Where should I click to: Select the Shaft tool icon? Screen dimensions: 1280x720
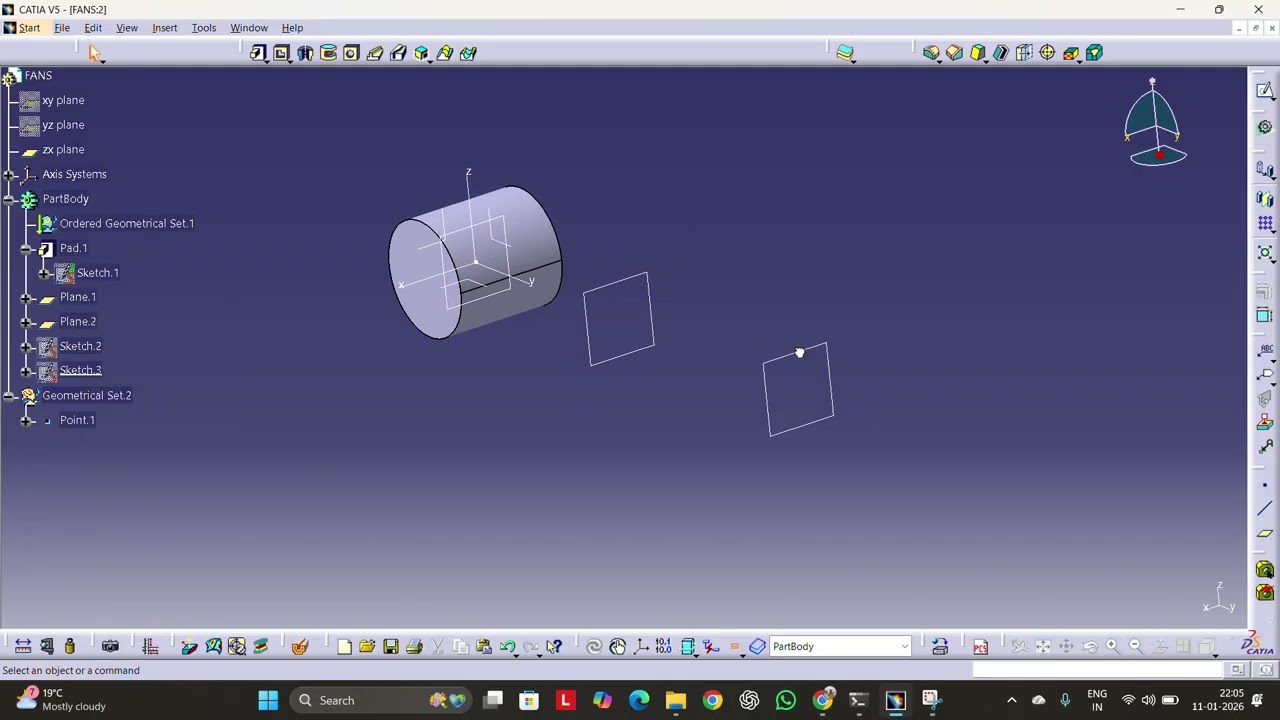305,53
